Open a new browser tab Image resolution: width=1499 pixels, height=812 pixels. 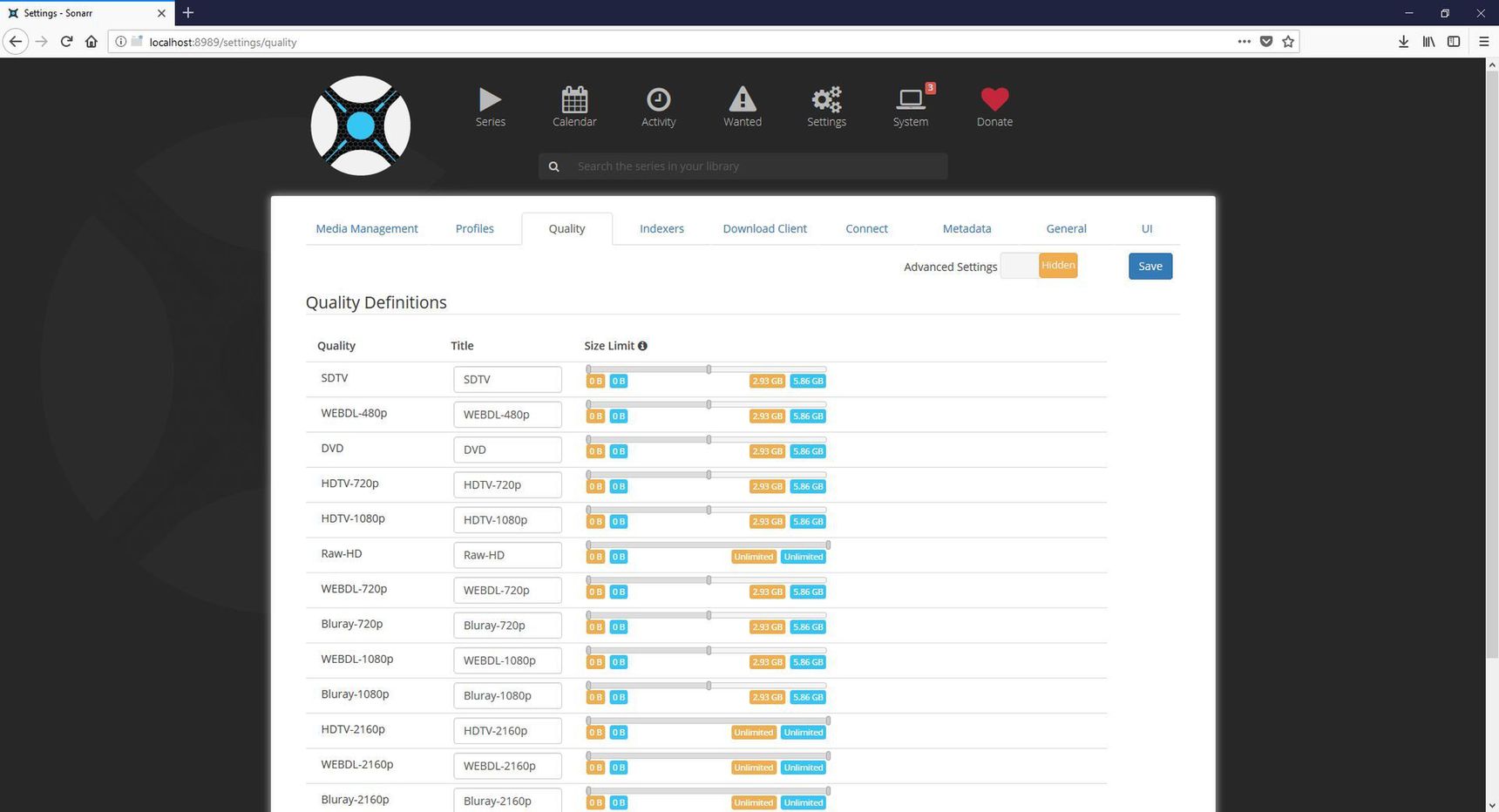coord(188,12)
